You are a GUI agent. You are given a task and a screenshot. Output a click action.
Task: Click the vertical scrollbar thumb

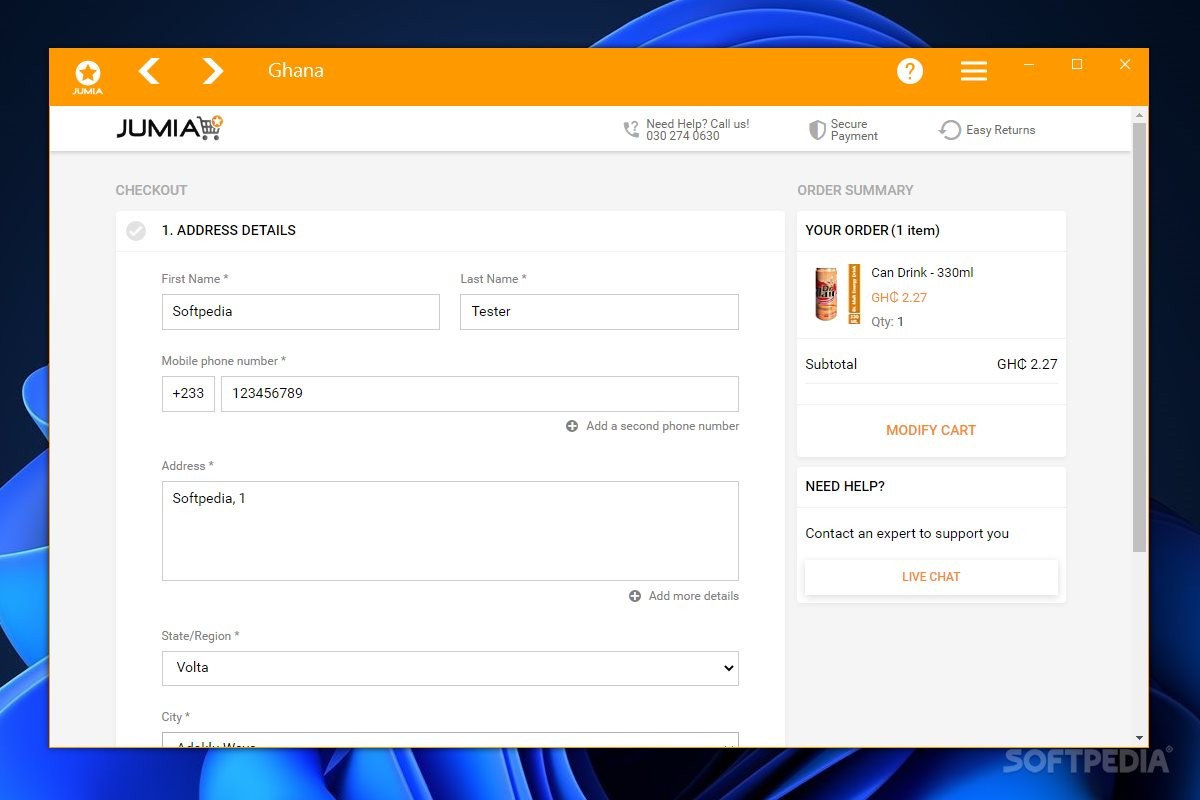(1139, 337)
